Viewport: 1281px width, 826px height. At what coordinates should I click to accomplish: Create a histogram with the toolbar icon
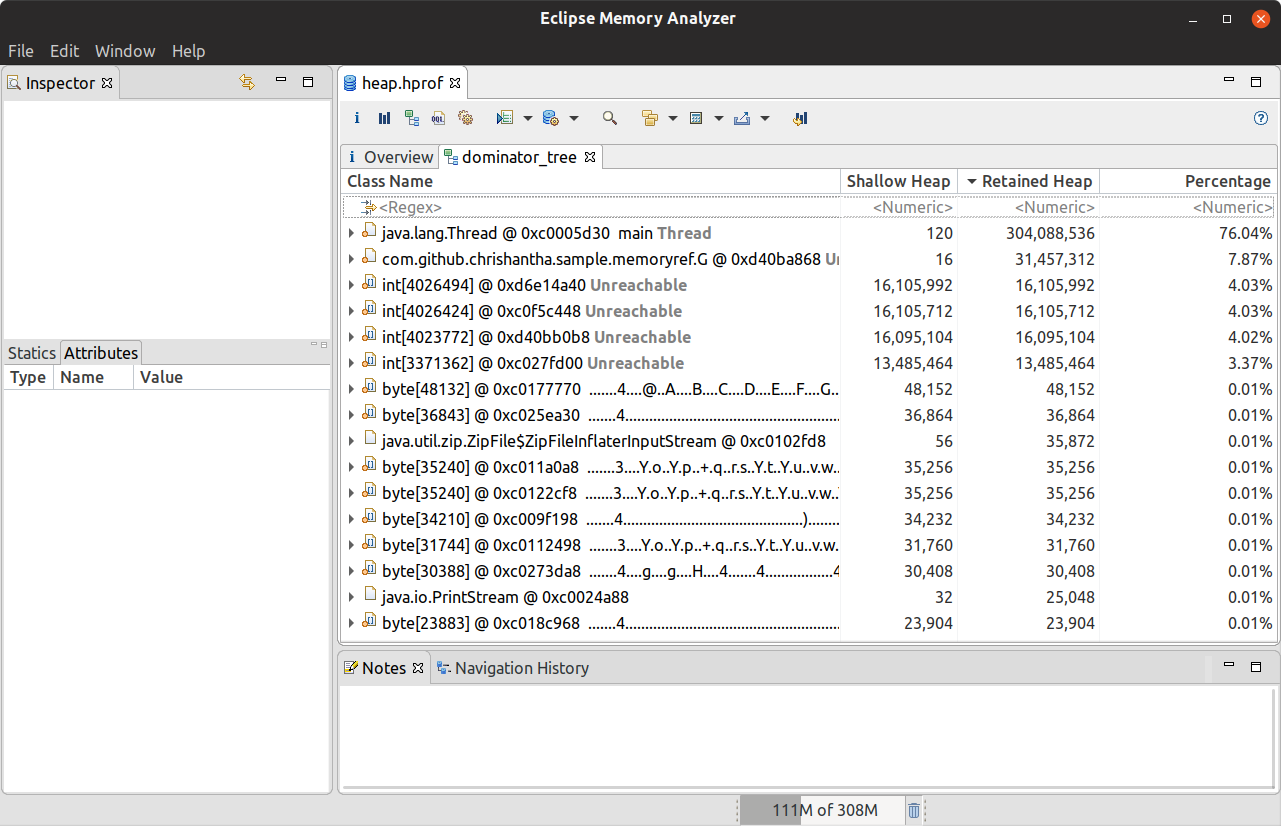pyautogui.click(x=384, y=118)
